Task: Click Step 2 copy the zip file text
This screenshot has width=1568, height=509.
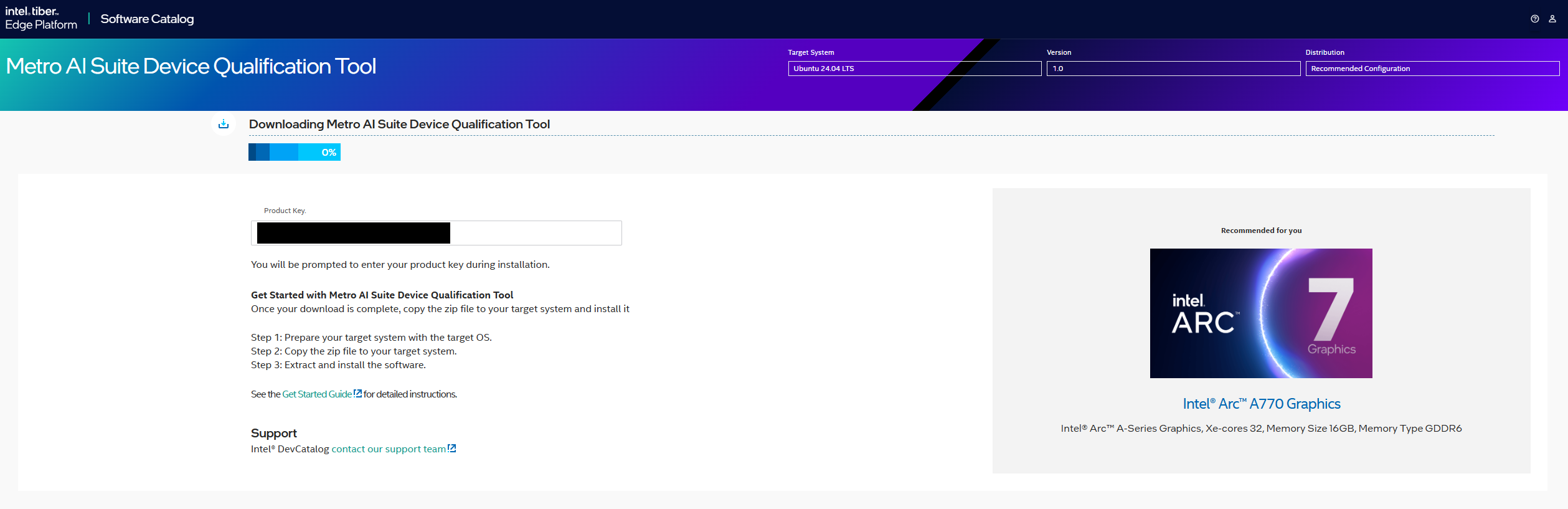Action: tap(354, 351)
